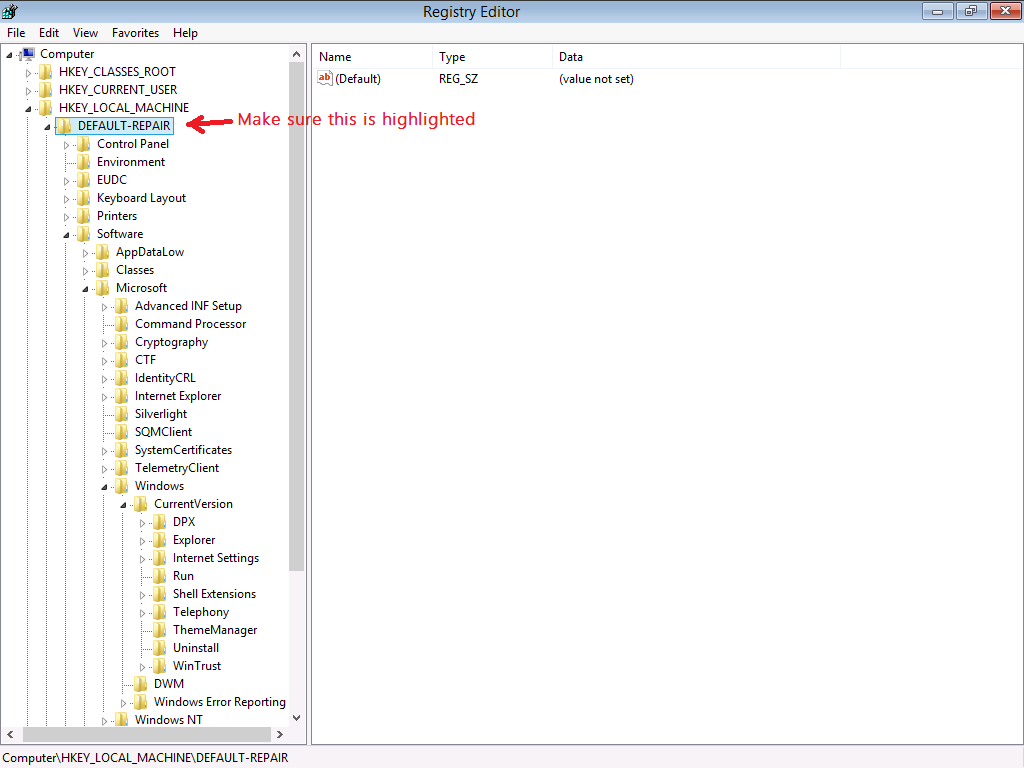Click the Silverlight folder icon
Screen dimensions: 1024x768
(122, 414)
